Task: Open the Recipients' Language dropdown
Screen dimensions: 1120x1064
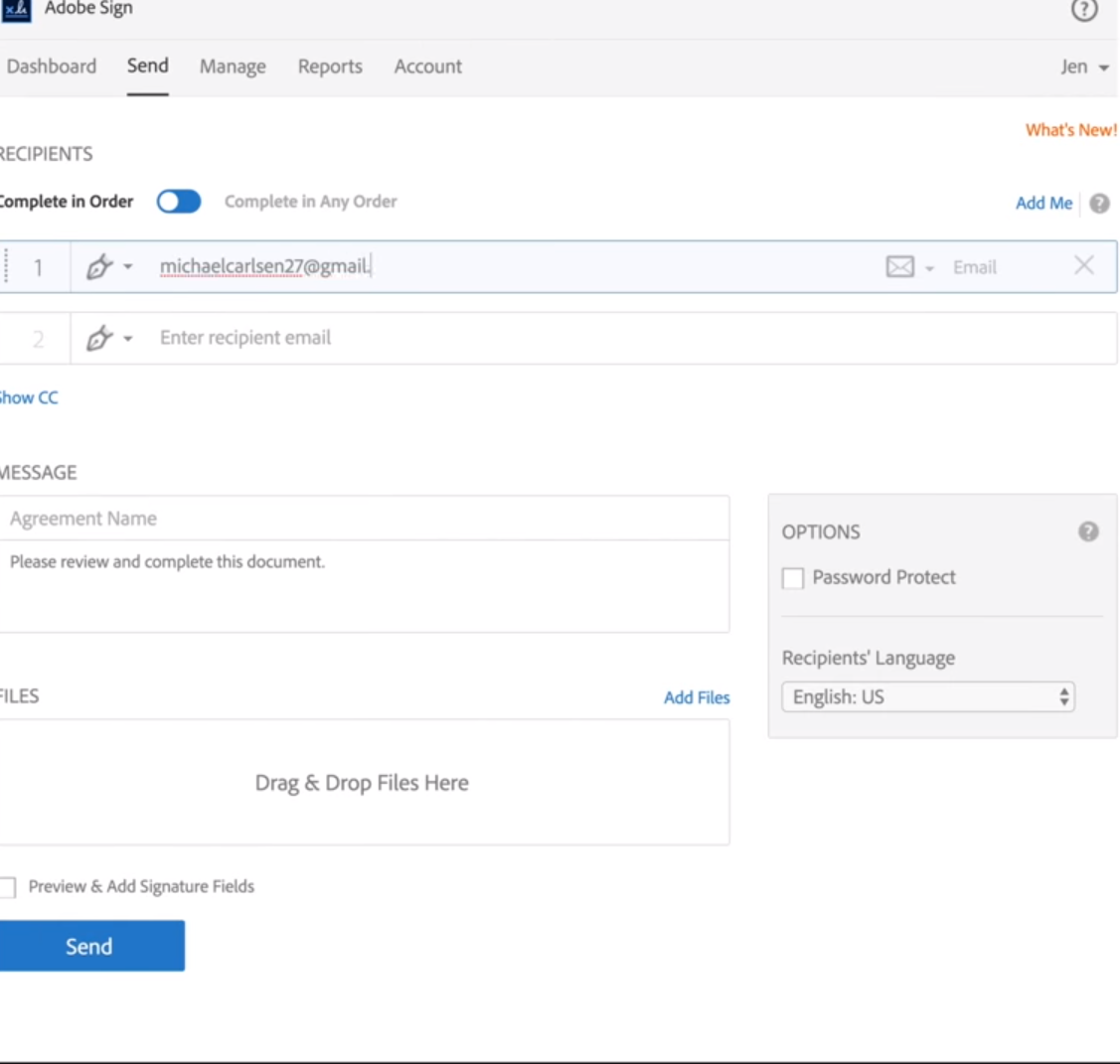Action: tap(928, 697)
